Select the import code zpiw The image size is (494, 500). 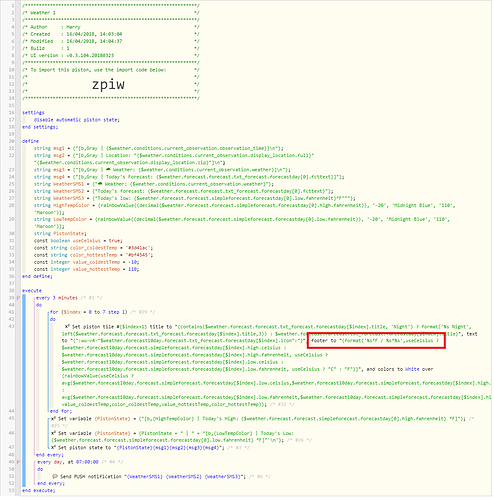[x=108, y=85]
